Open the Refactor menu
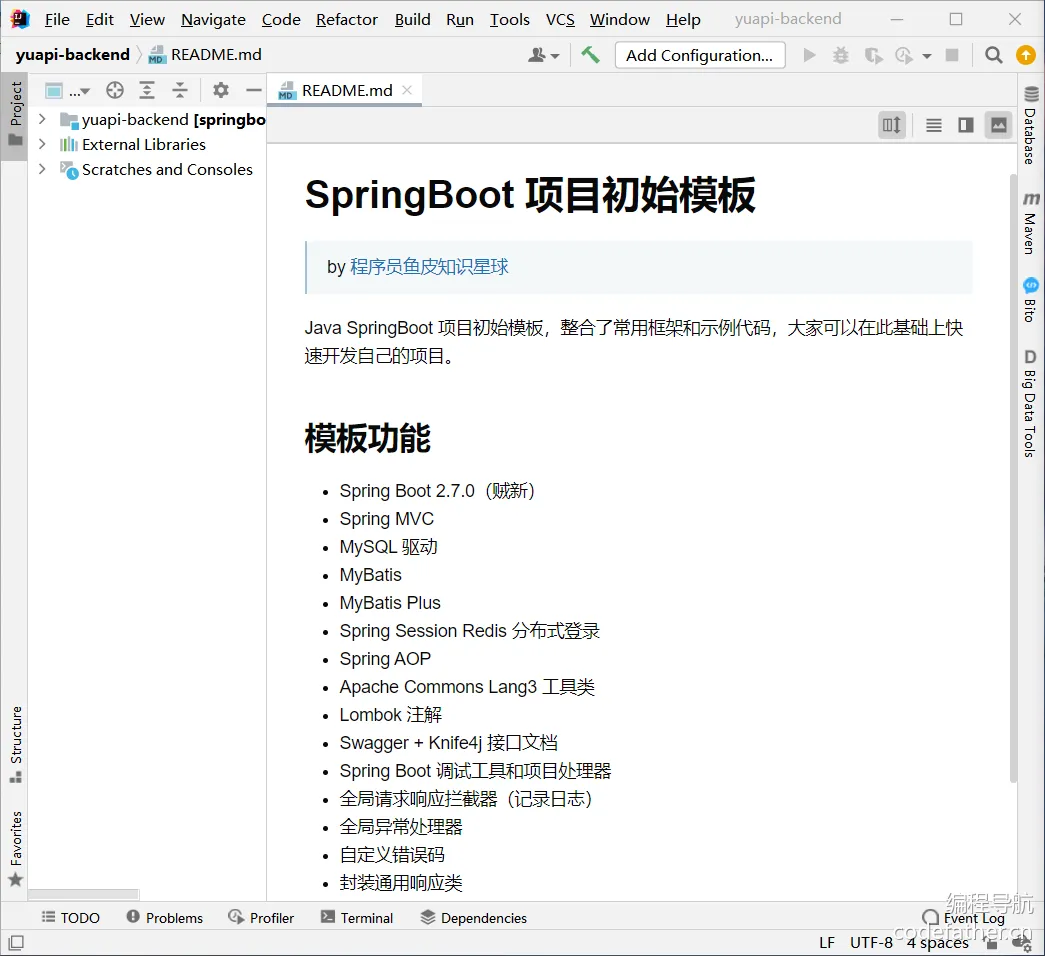Viewport: 1045px width, 956px height. [x=347, y=19]
